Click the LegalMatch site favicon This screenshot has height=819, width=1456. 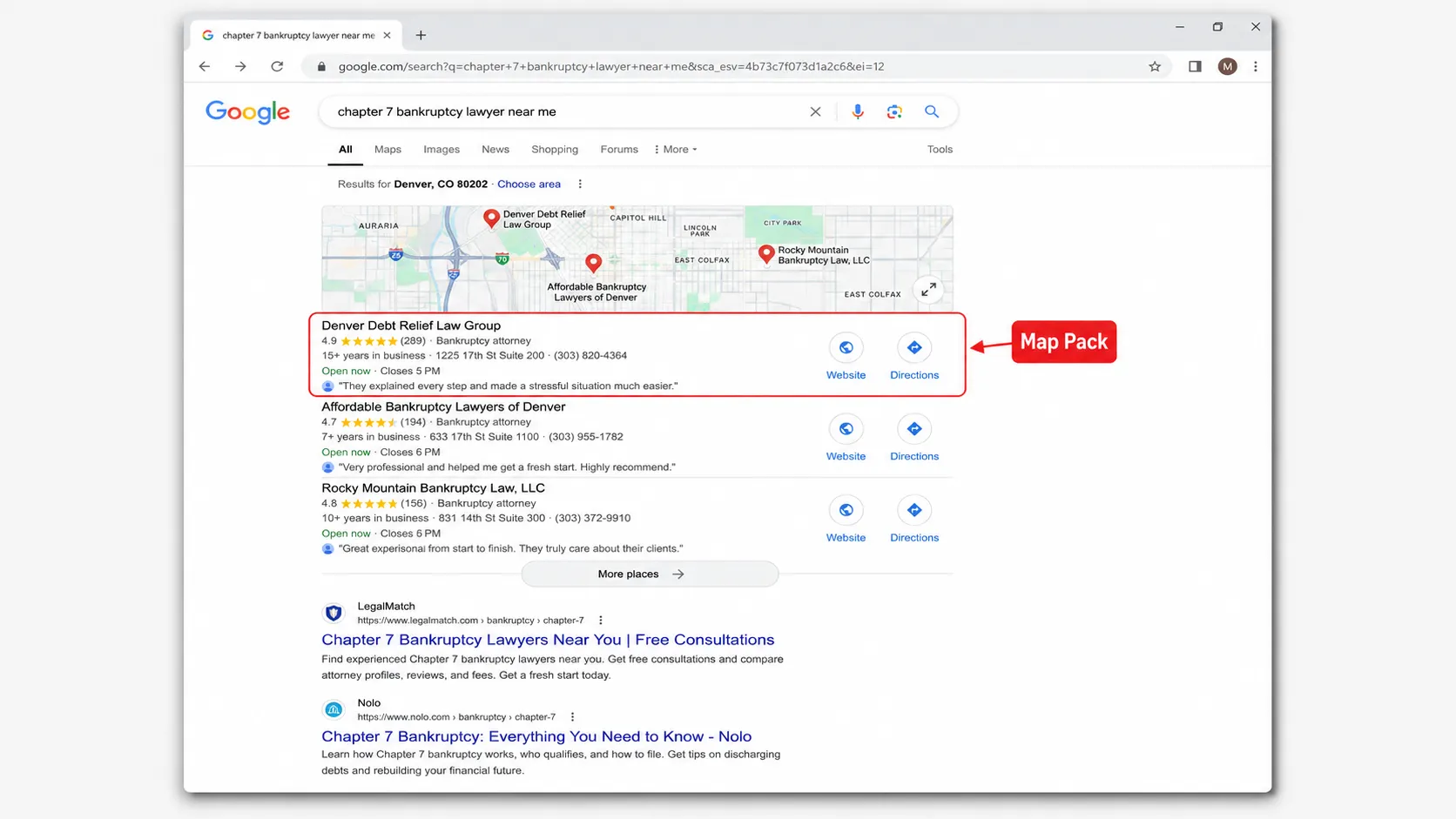[x=334, y=613]
